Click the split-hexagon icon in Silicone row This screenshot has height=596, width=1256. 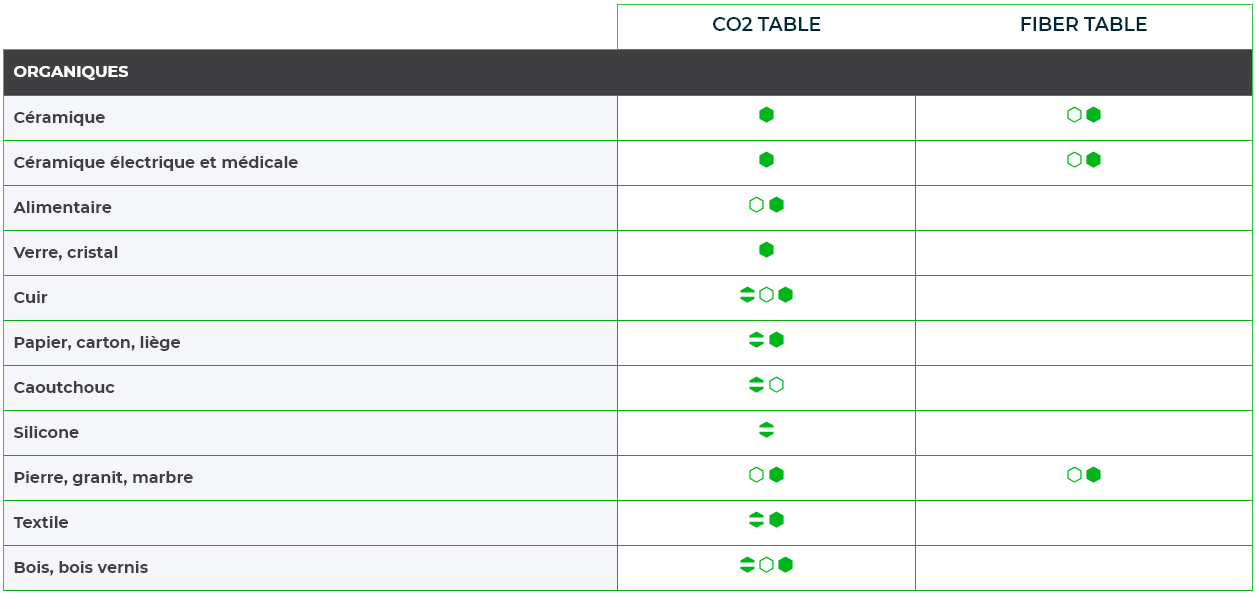[x=766, y=430]
